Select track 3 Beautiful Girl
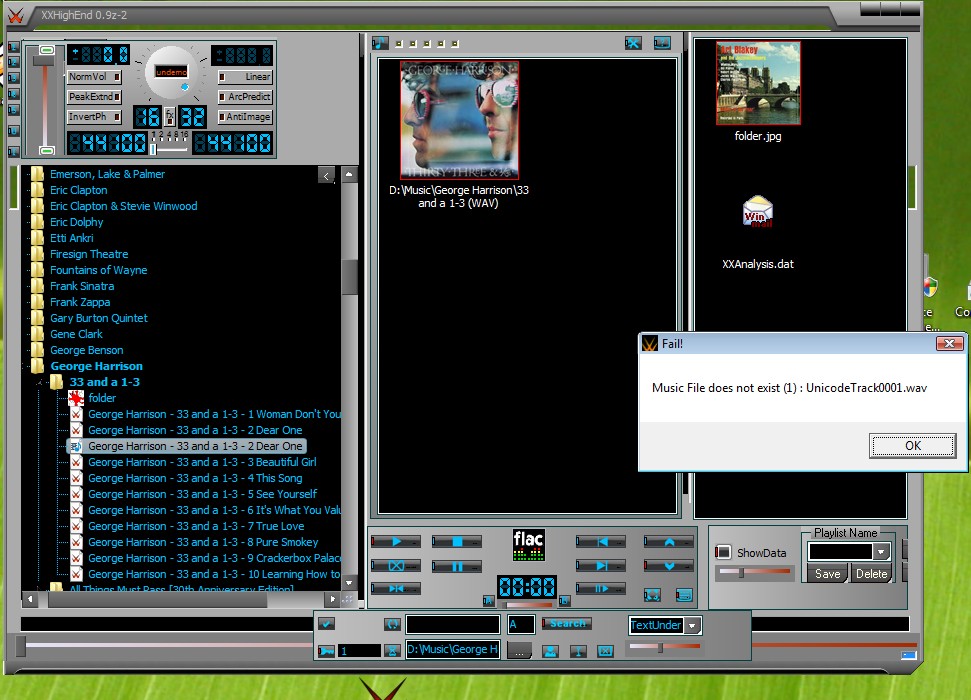This screenshot has height=700, width=971. (x=202, y=462)
